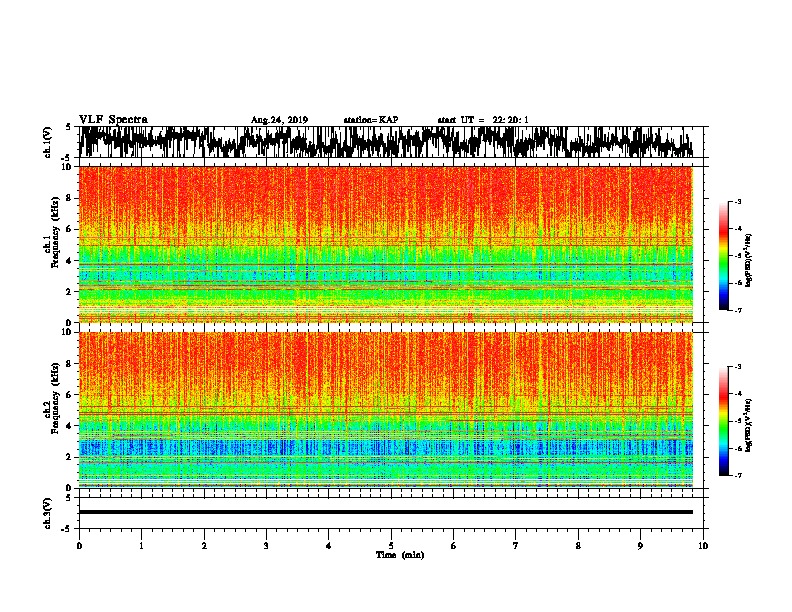792x612 pixels.
Task: Click the ch.1(V) waveform axis label
Action: click(x=48, y=142)
